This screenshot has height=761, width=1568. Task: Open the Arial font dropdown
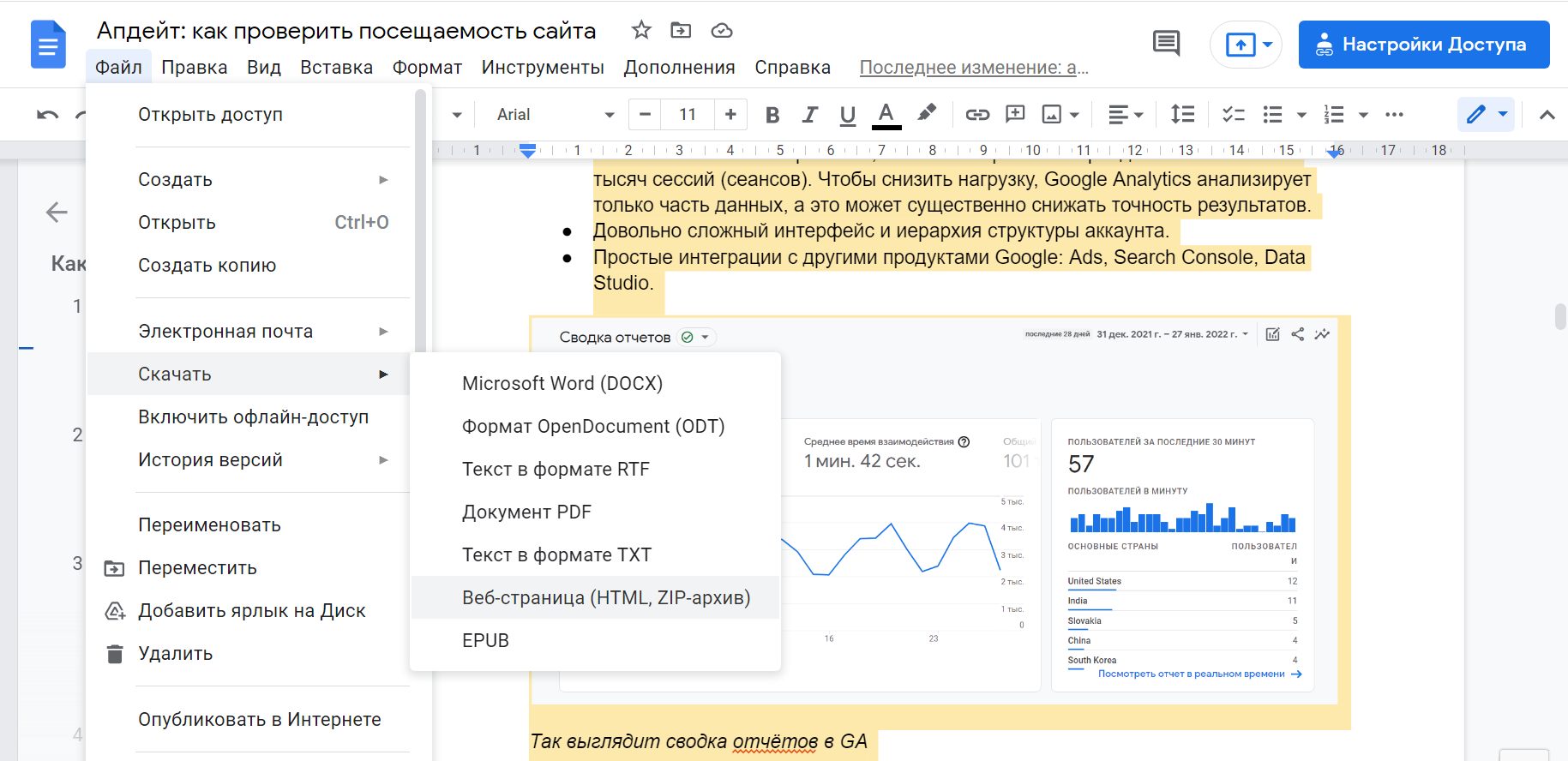(x=556, y=114)
